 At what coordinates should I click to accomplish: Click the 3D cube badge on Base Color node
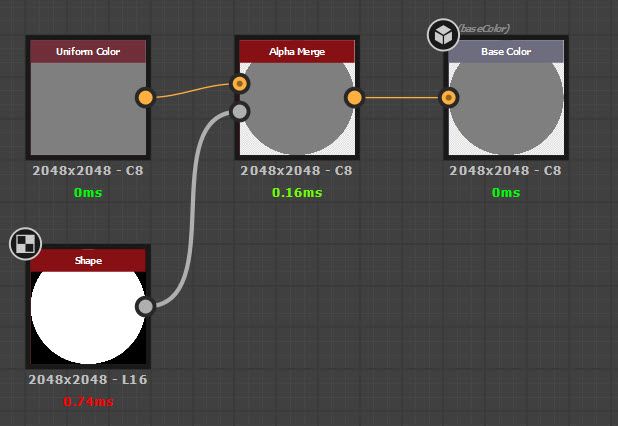click(443, 35)
